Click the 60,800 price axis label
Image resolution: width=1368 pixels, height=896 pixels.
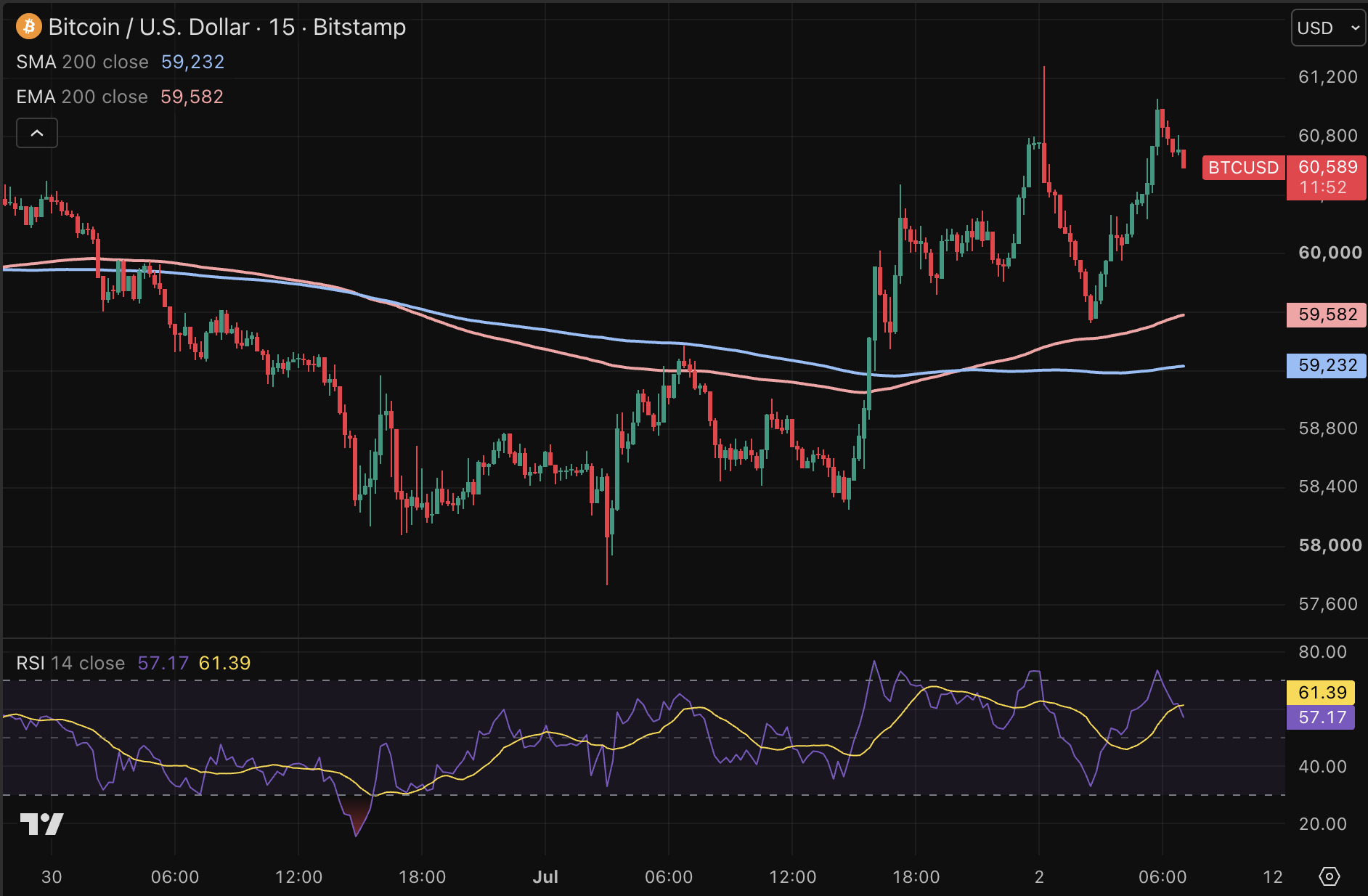[x=1327, y=136]
